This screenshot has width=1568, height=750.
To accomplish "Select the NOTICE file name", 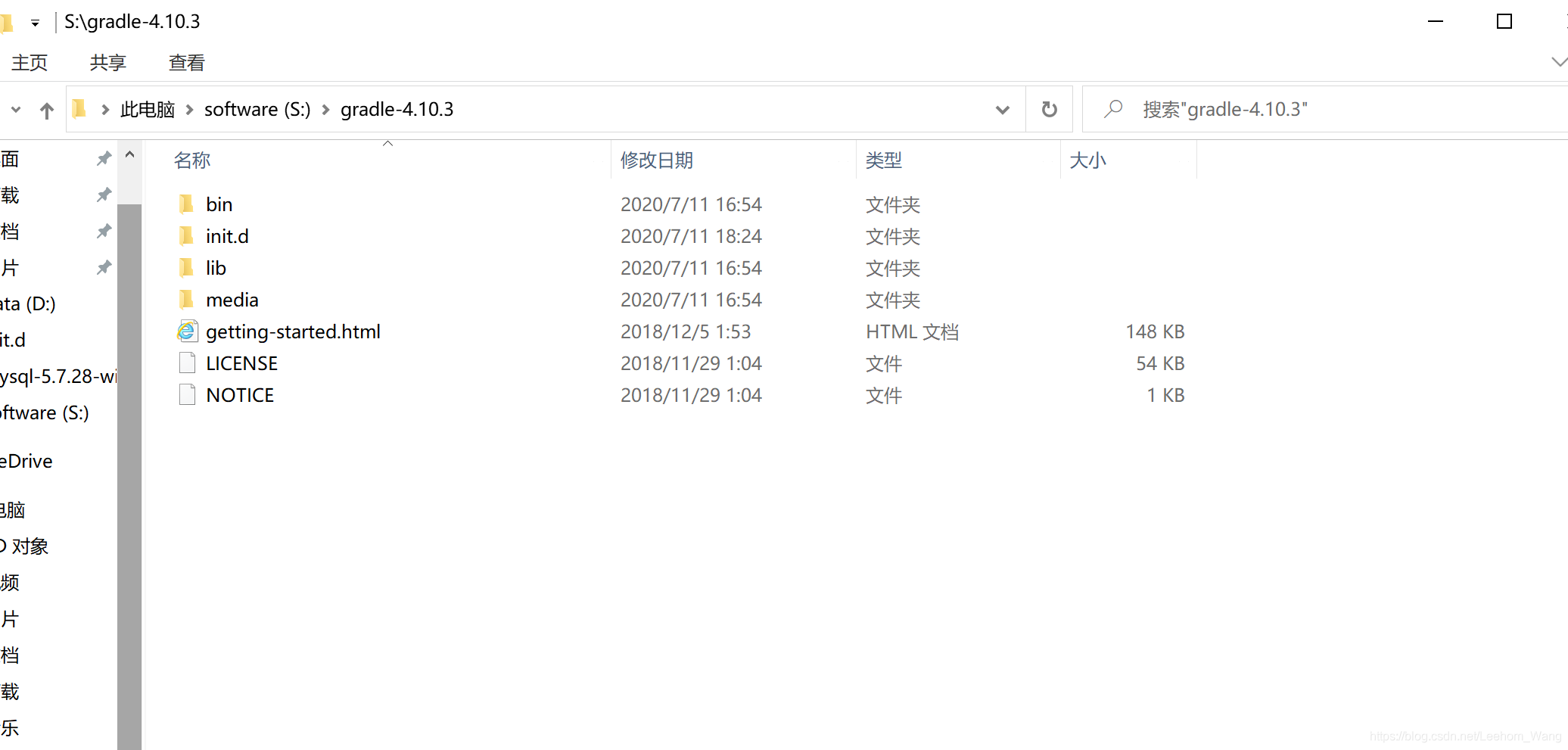I will tap(240, 395).
